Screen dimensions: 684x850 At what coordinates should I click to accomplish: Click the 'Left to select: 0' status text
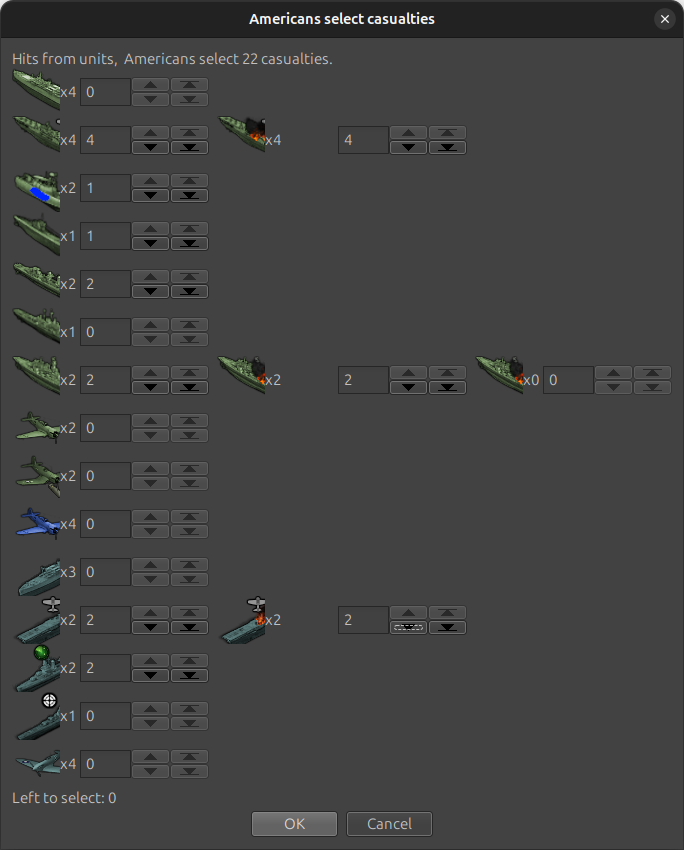[x=64, y=798]
